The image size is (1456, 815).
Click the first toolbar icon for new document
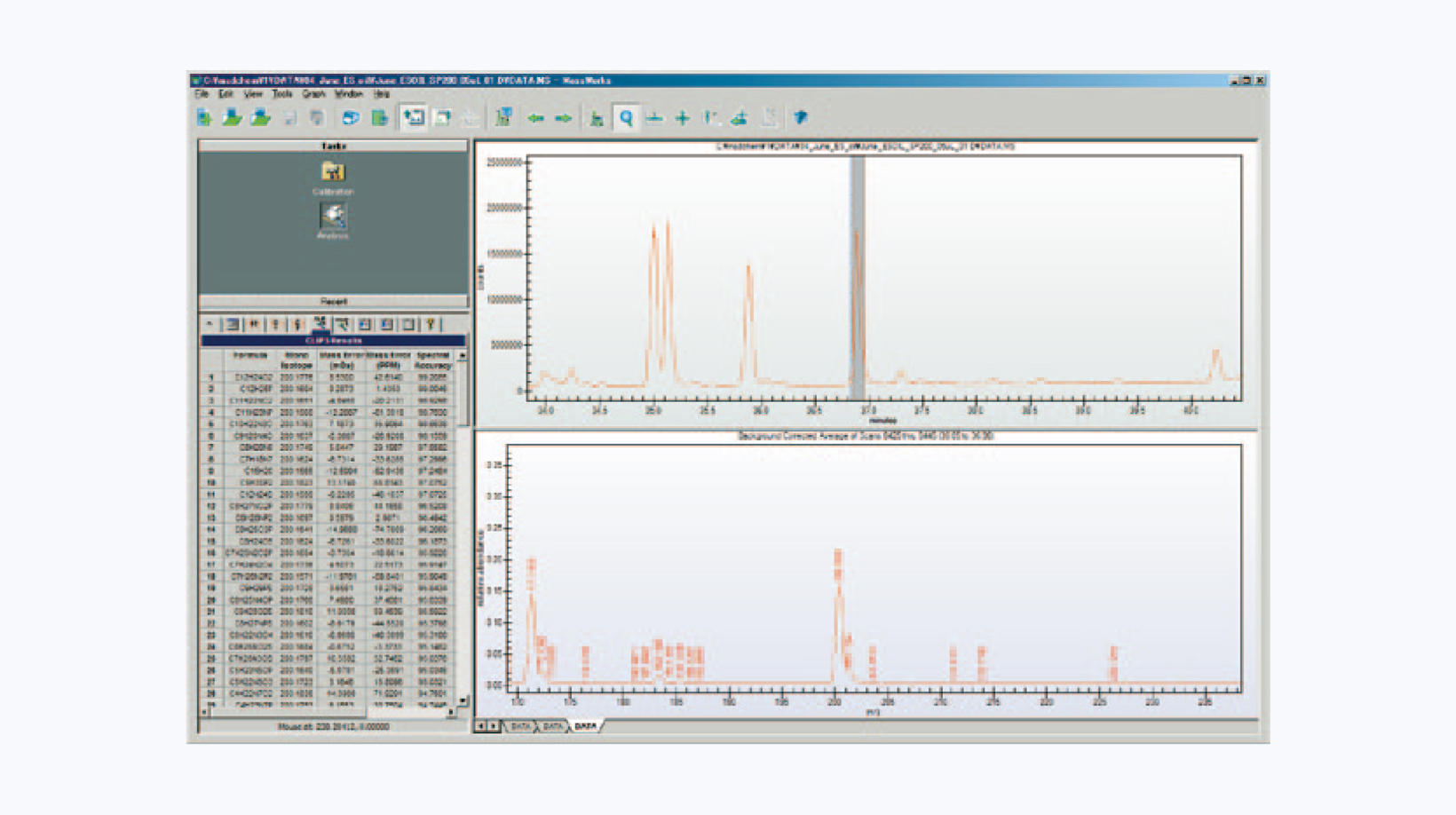(205, 117)
